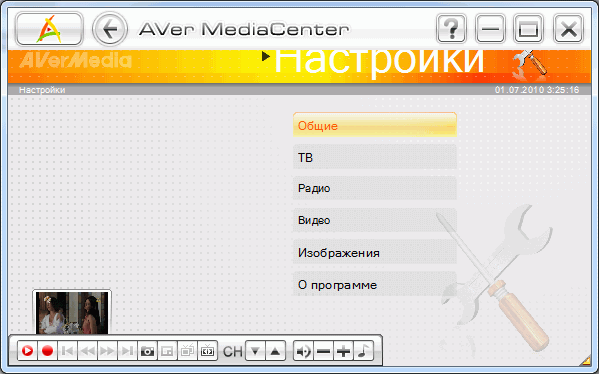Click the music note audio mode icon
Image resolution: width=599 pixels, height=374 pixels.
click(x=363, y=351)
